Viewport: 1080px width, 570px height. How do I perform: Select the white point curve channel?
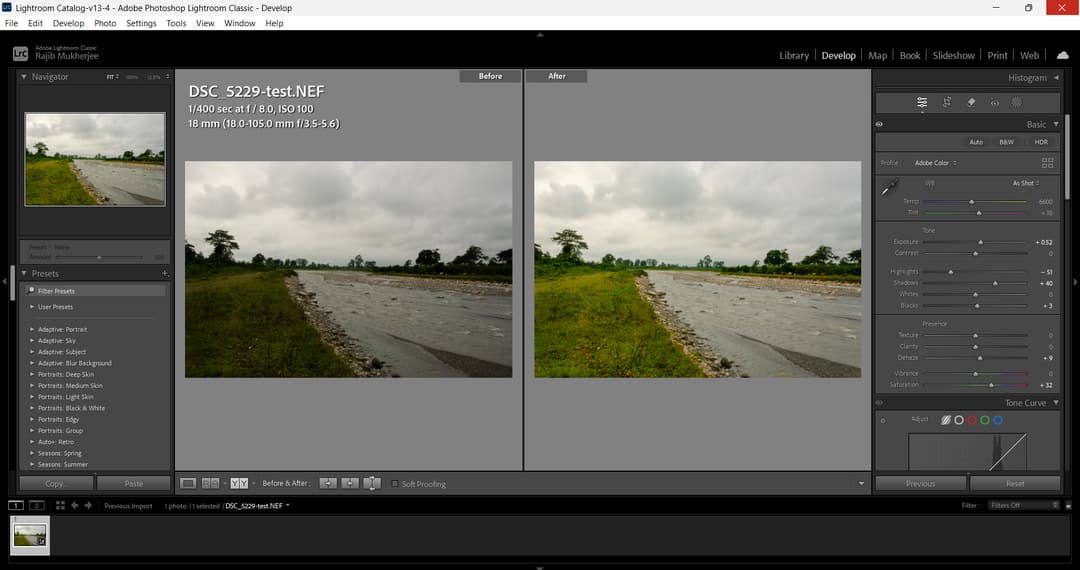959,420
